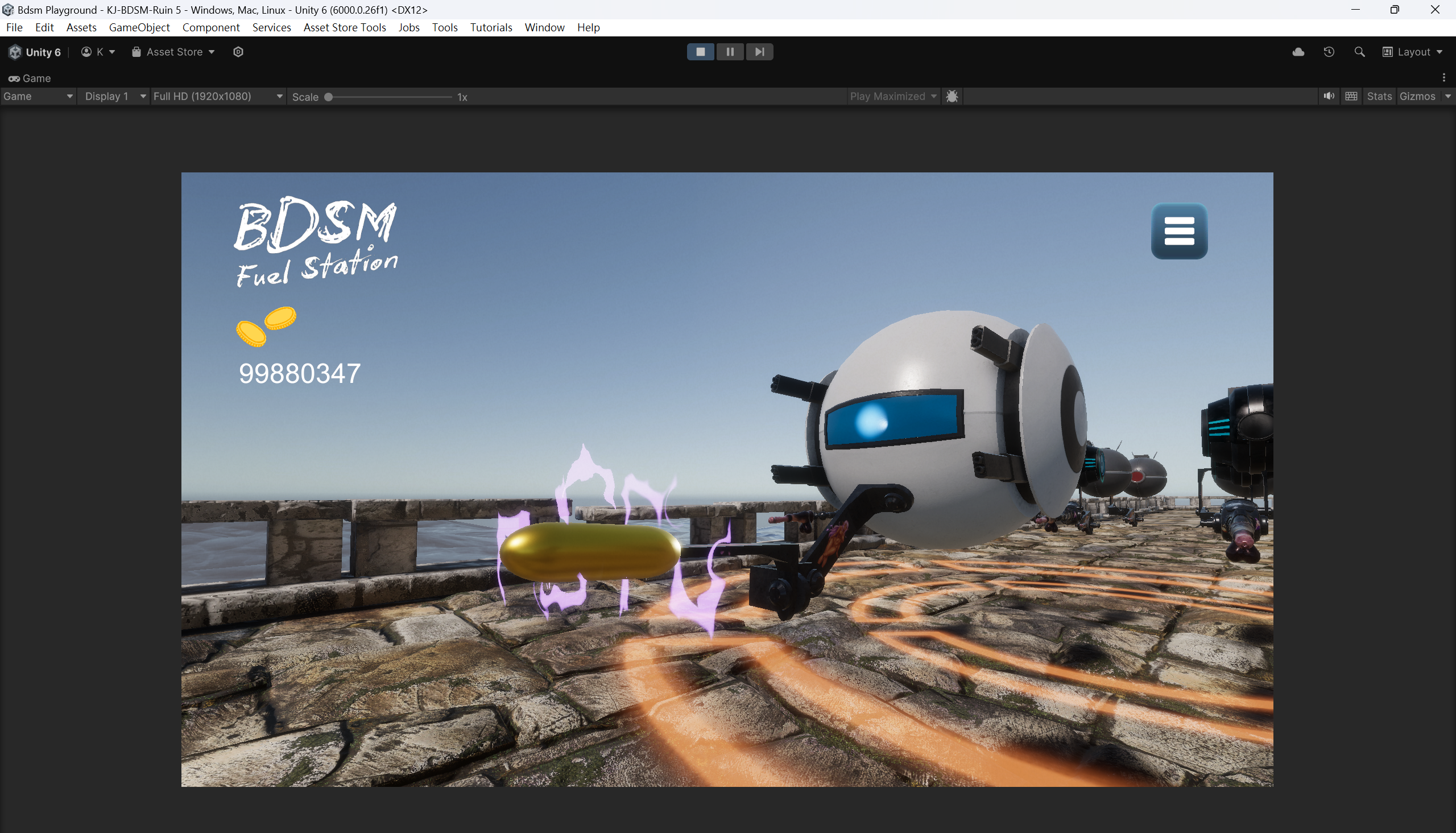Toggle the shortcuts keyboard icon

[x=1351, y=97]
